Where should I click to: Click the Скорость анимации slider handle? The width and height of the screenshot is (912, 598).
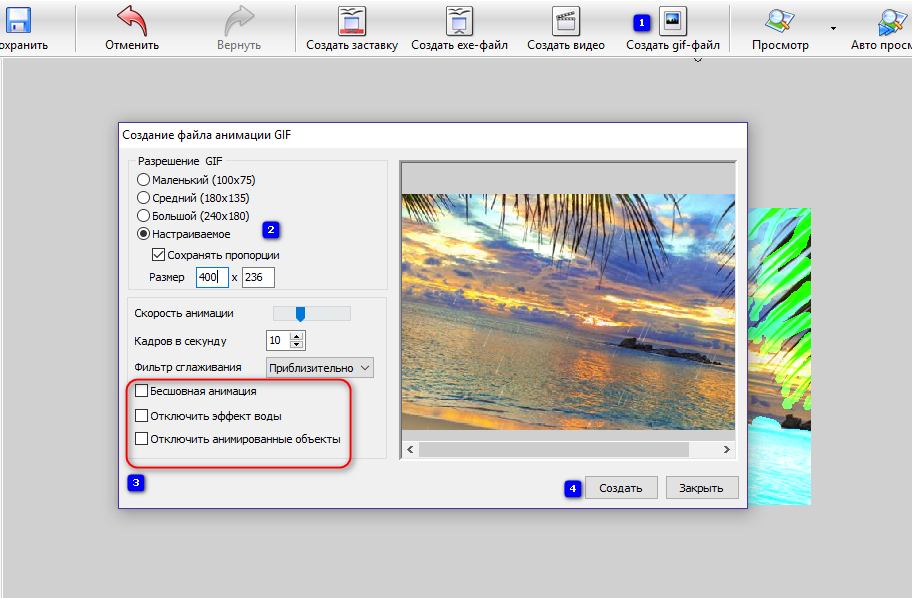click(x=300, y=314)
